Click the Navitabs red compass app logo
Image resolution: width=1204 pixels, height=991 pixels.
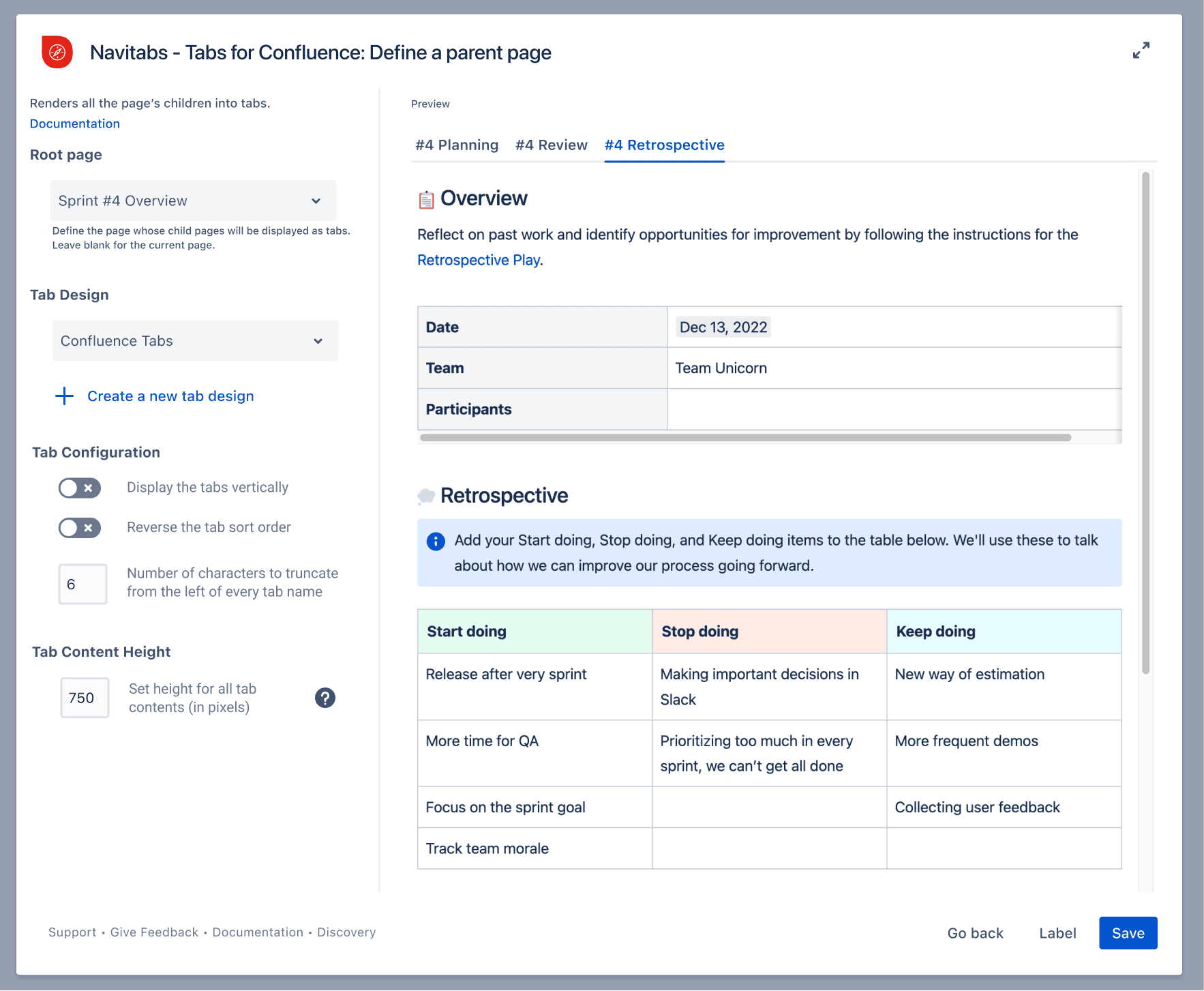click(x=57, y=52)
